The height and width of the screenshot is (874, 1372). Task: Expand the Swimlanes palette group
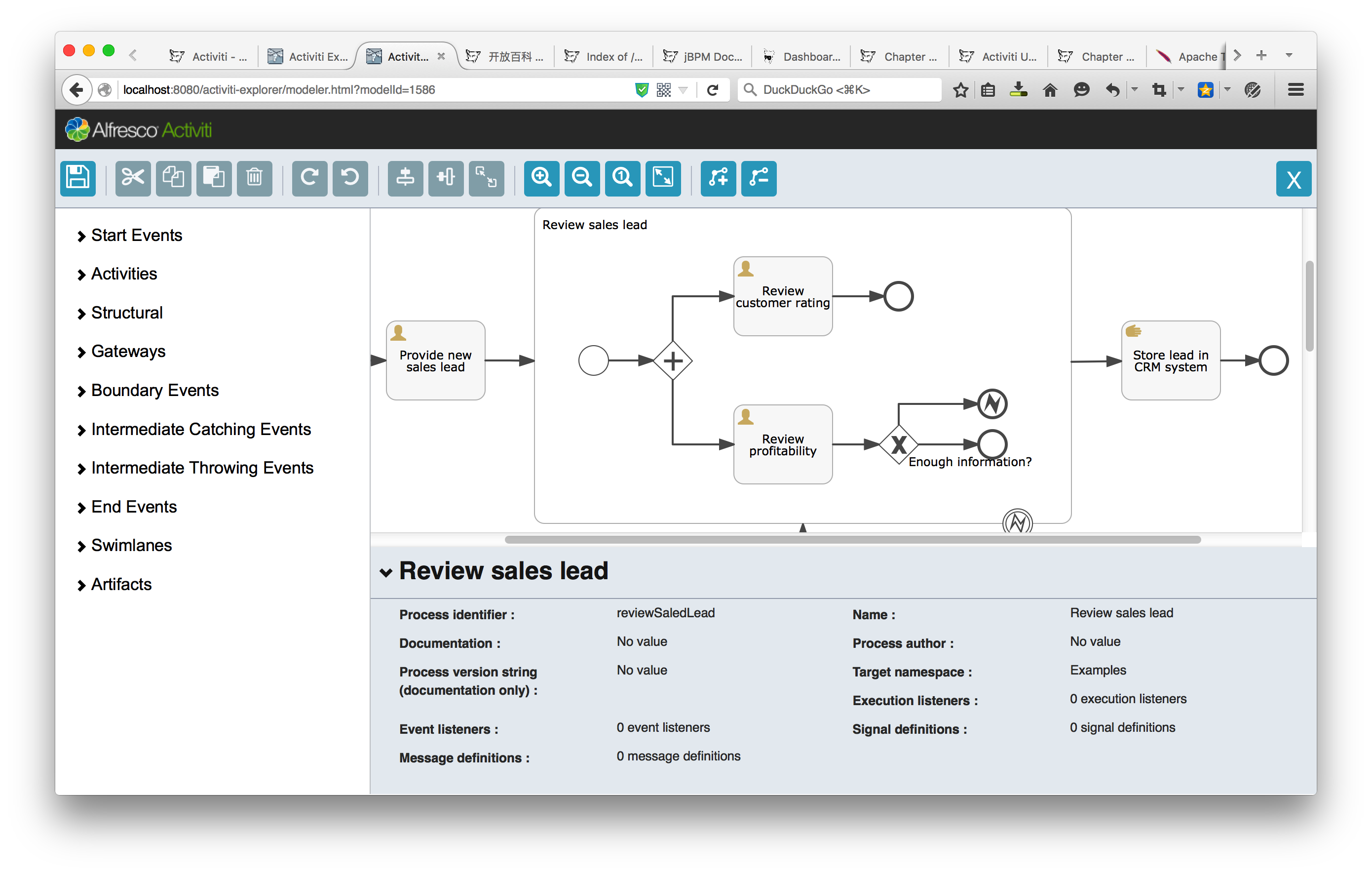(x=131, y=546)
